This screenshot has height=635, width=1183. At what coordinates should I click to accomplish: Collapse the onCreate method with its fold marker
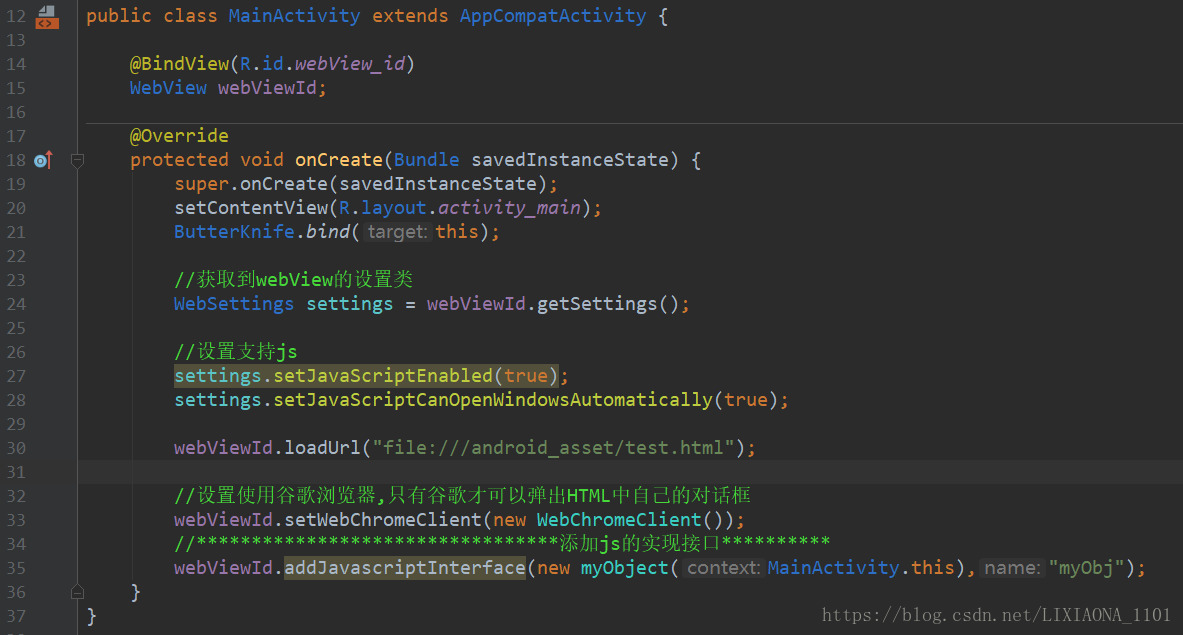point(77,160)
